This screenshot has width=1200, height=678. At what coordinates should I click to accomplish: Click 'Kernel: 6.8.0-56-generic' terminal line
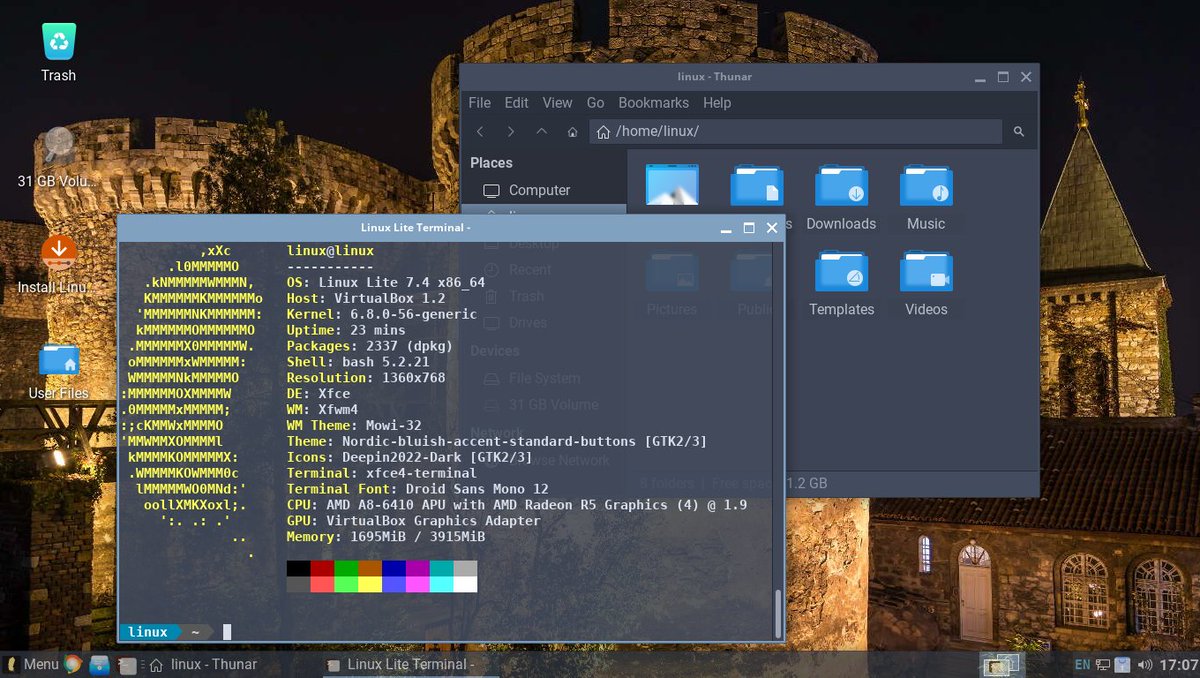click(x=382, y=314)
